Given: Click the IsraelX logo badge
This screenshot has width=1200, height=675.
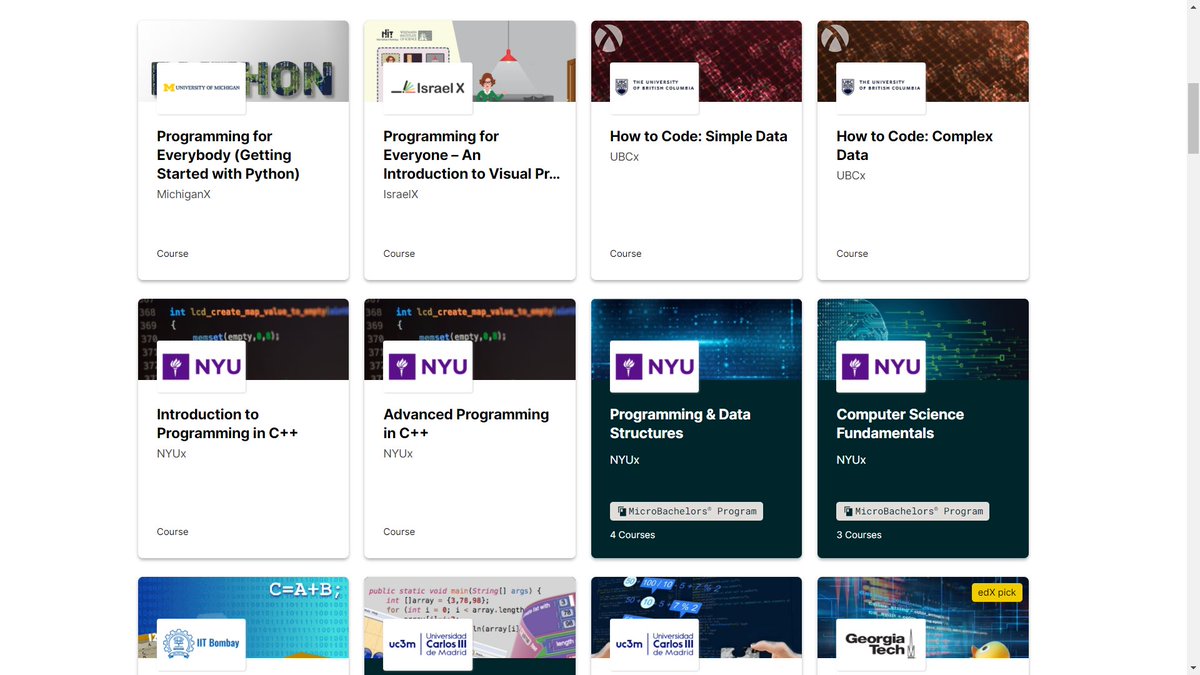Looking at the screenshot, I should (428, 88).
